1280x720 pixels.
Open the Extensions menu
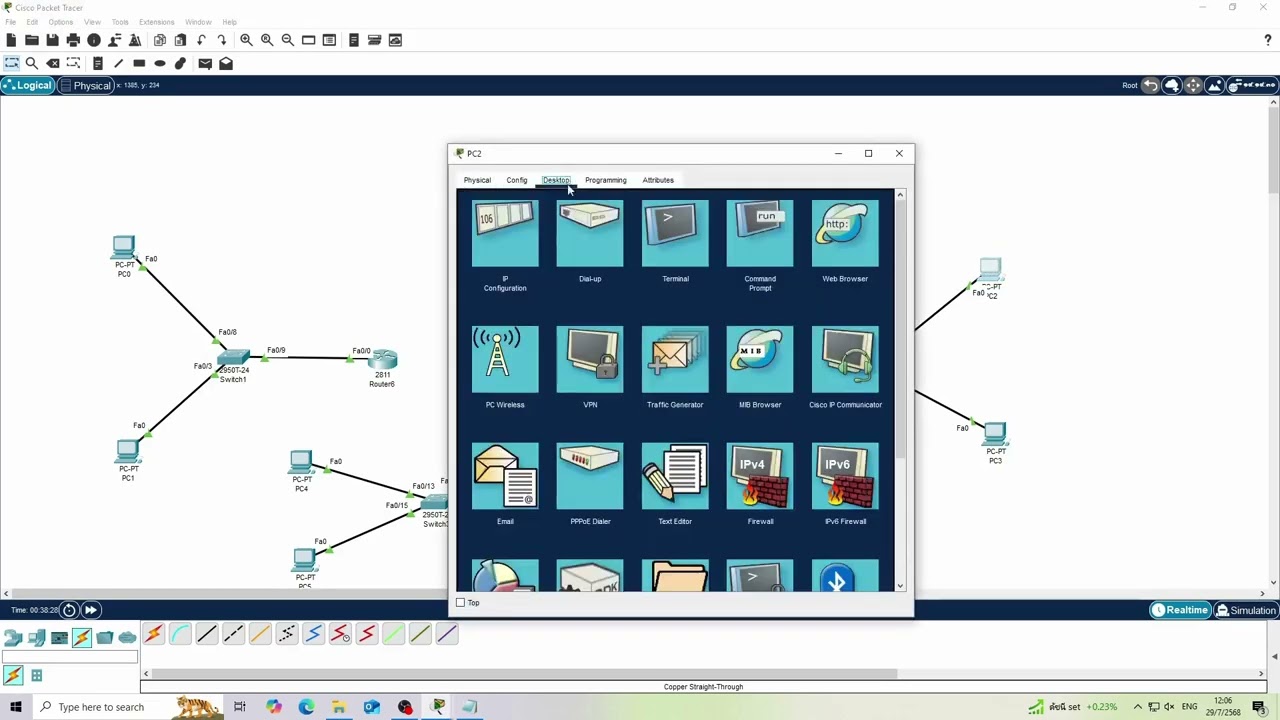tap(156, 22)
